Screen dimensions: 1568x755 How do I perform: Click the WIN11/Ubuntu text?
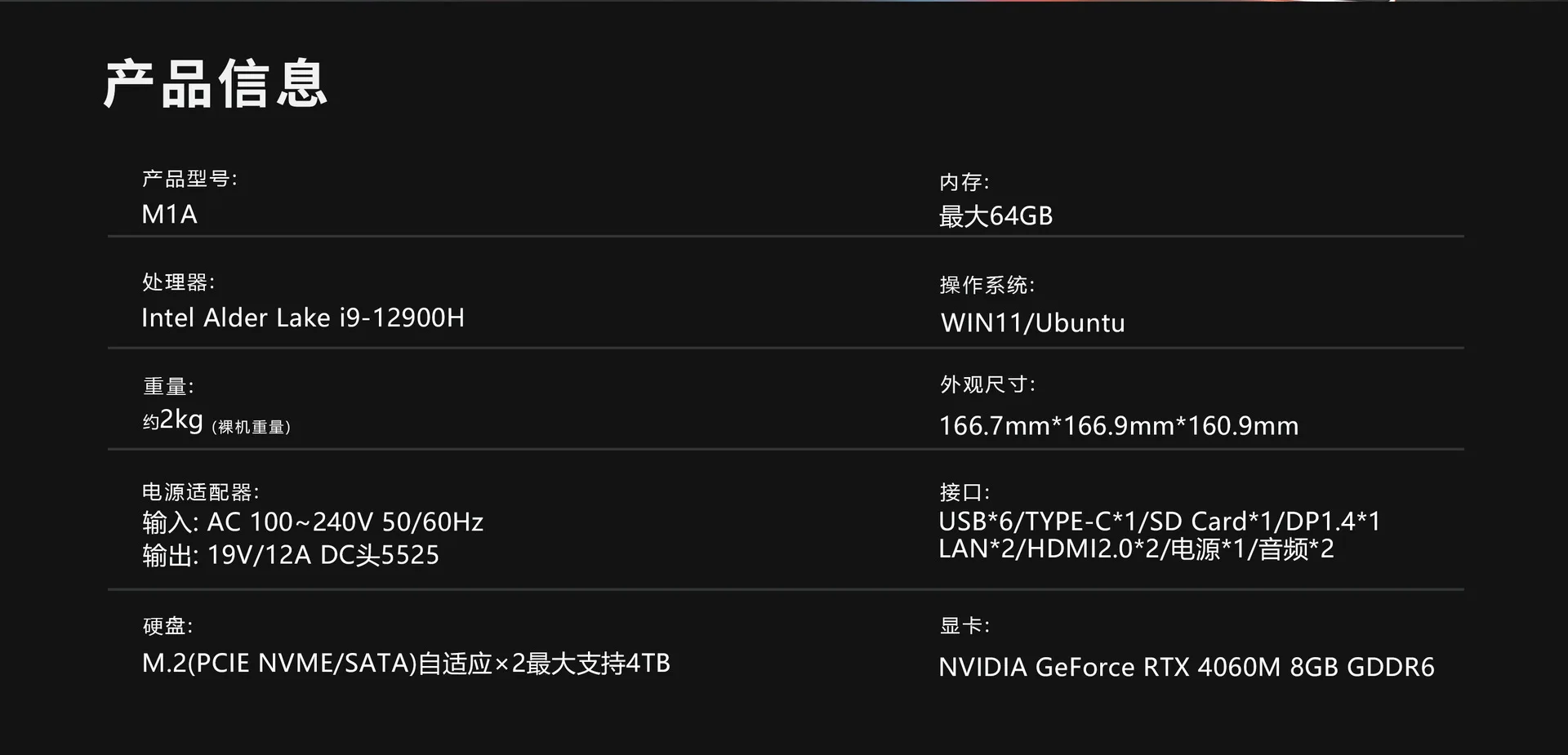point(1032,323)
